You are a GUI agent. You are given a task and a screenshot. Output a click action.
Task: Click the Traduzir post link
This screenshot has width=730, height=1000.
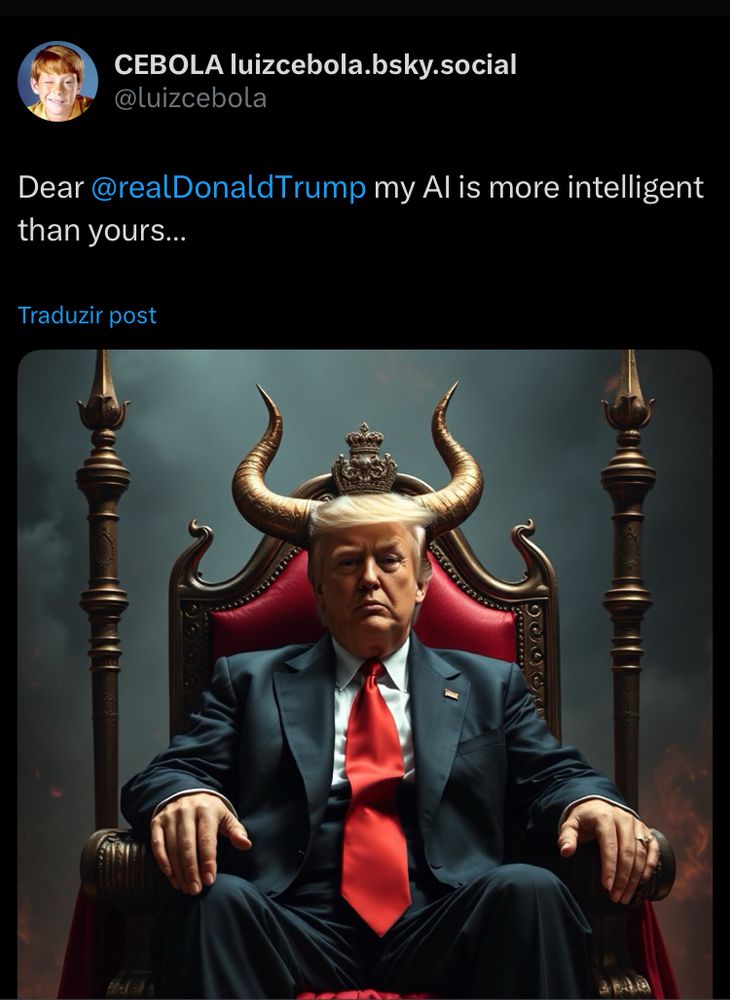(x=87, y=315)
